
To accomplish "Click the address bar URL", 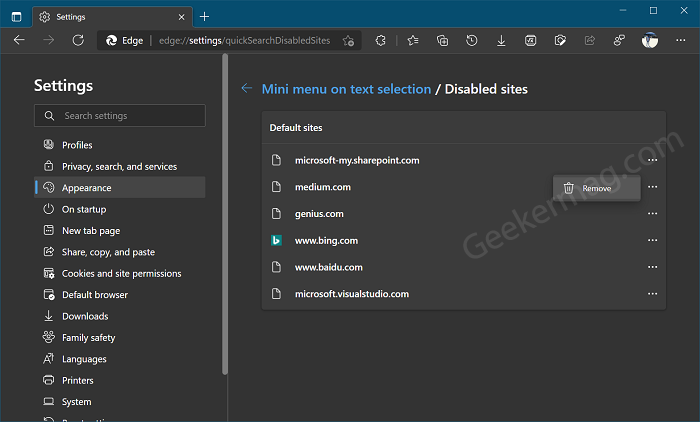I will click(244, 41).
